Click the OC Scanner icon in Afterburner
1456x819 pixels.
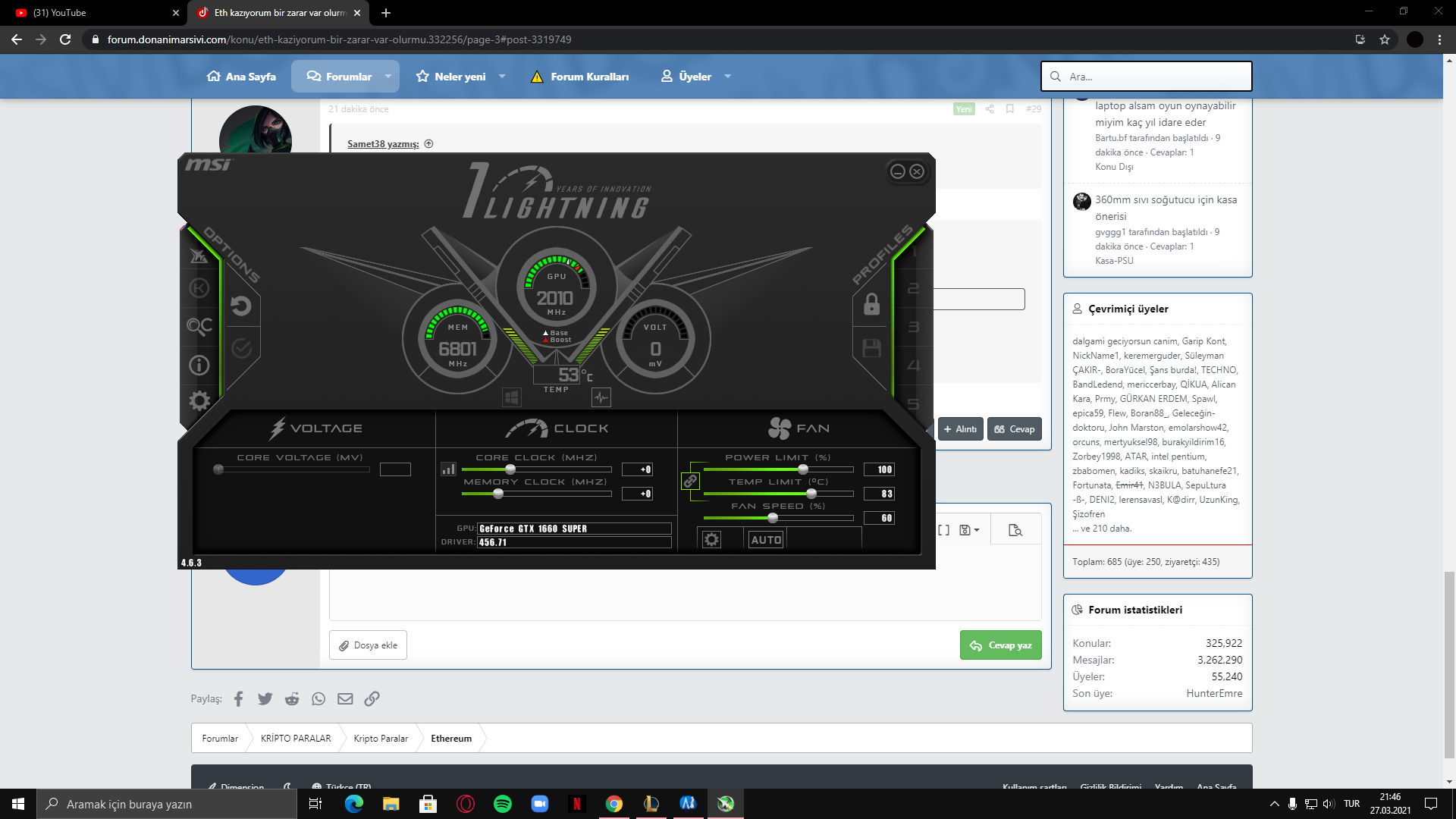[x=199, y=326]
